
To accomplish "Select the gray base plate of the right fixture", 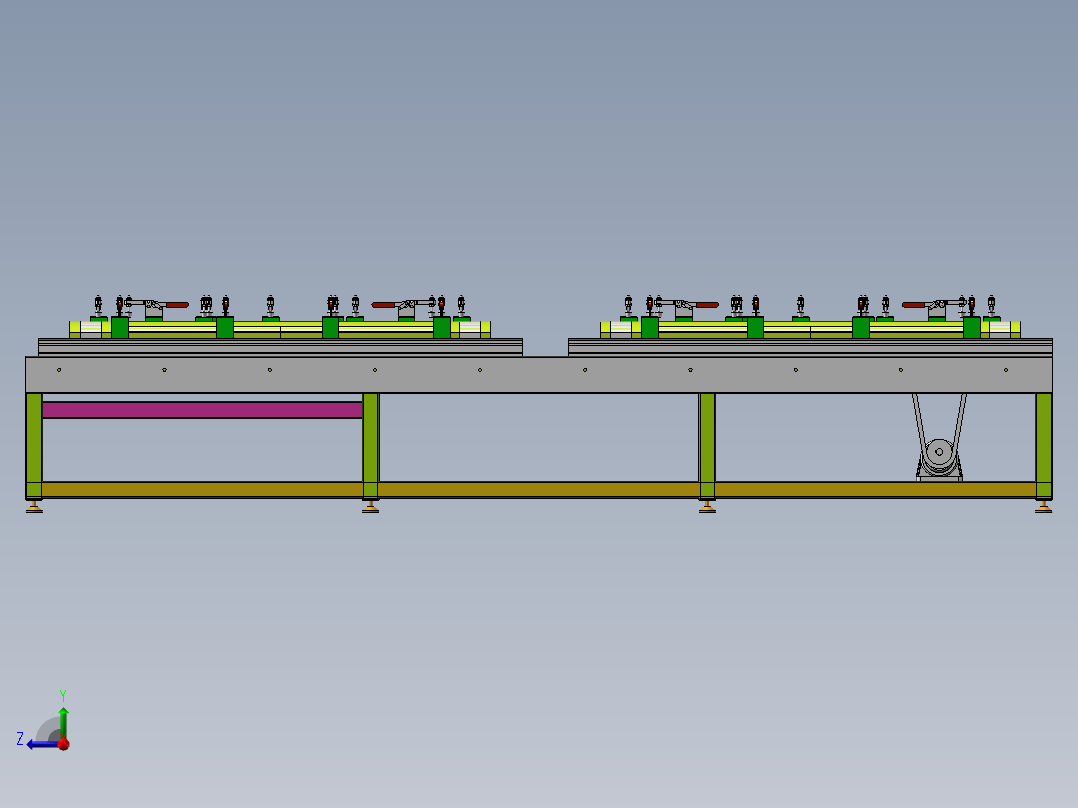I will 811,349.
